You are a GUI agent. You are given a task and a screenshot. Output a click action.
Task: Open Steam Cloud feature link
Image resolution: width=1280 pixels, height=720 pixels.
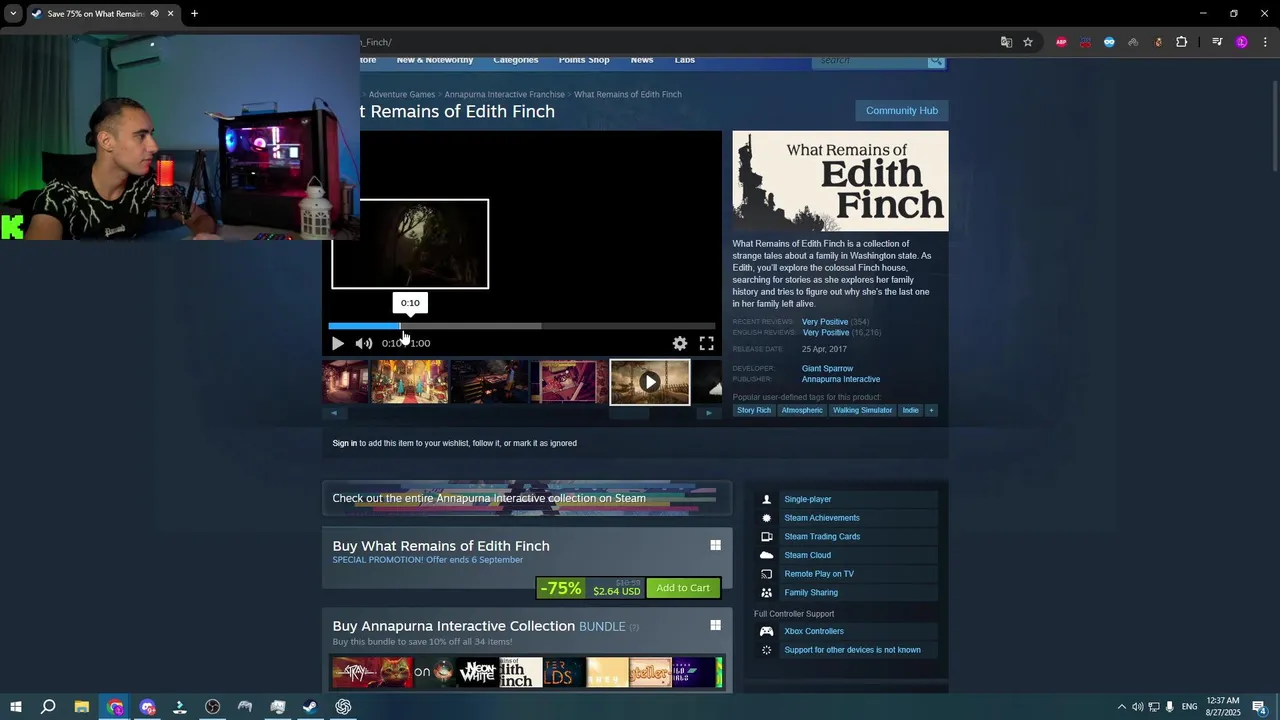(807, 555)
